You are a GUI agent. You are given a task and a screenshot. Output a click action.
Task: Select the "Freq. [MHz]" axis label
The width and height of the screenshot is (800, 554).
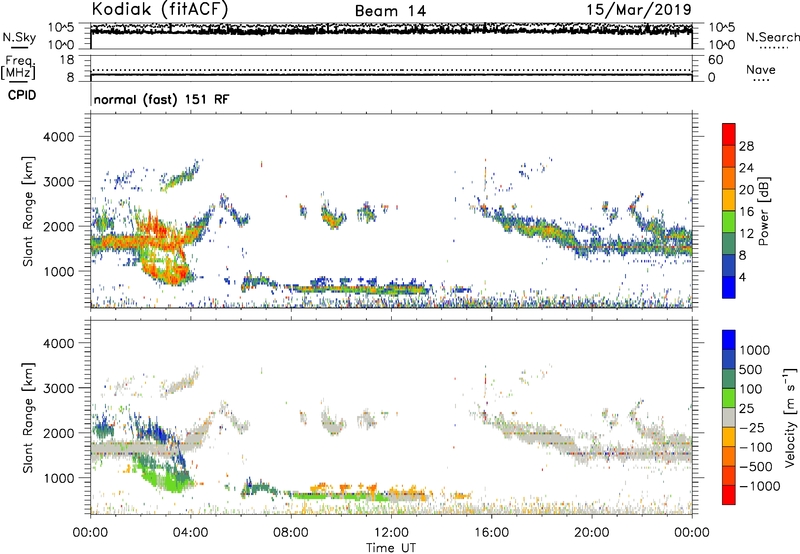[x=19, y=67]
